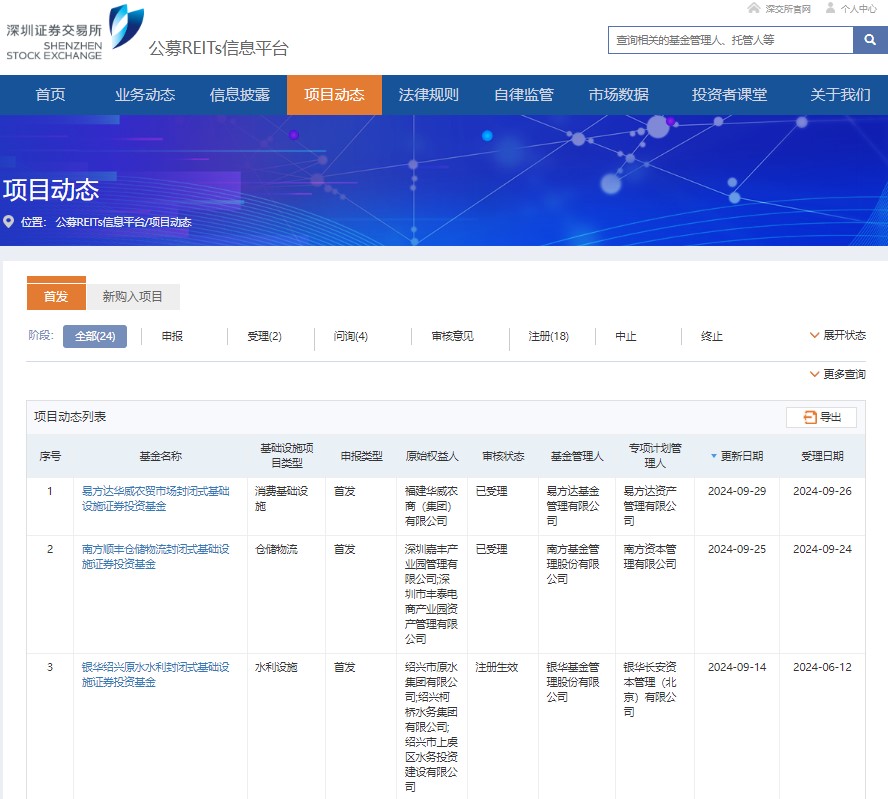Filter by 受理(2) stage
This screenshot has height=799, width=888.
pos(264,336)
